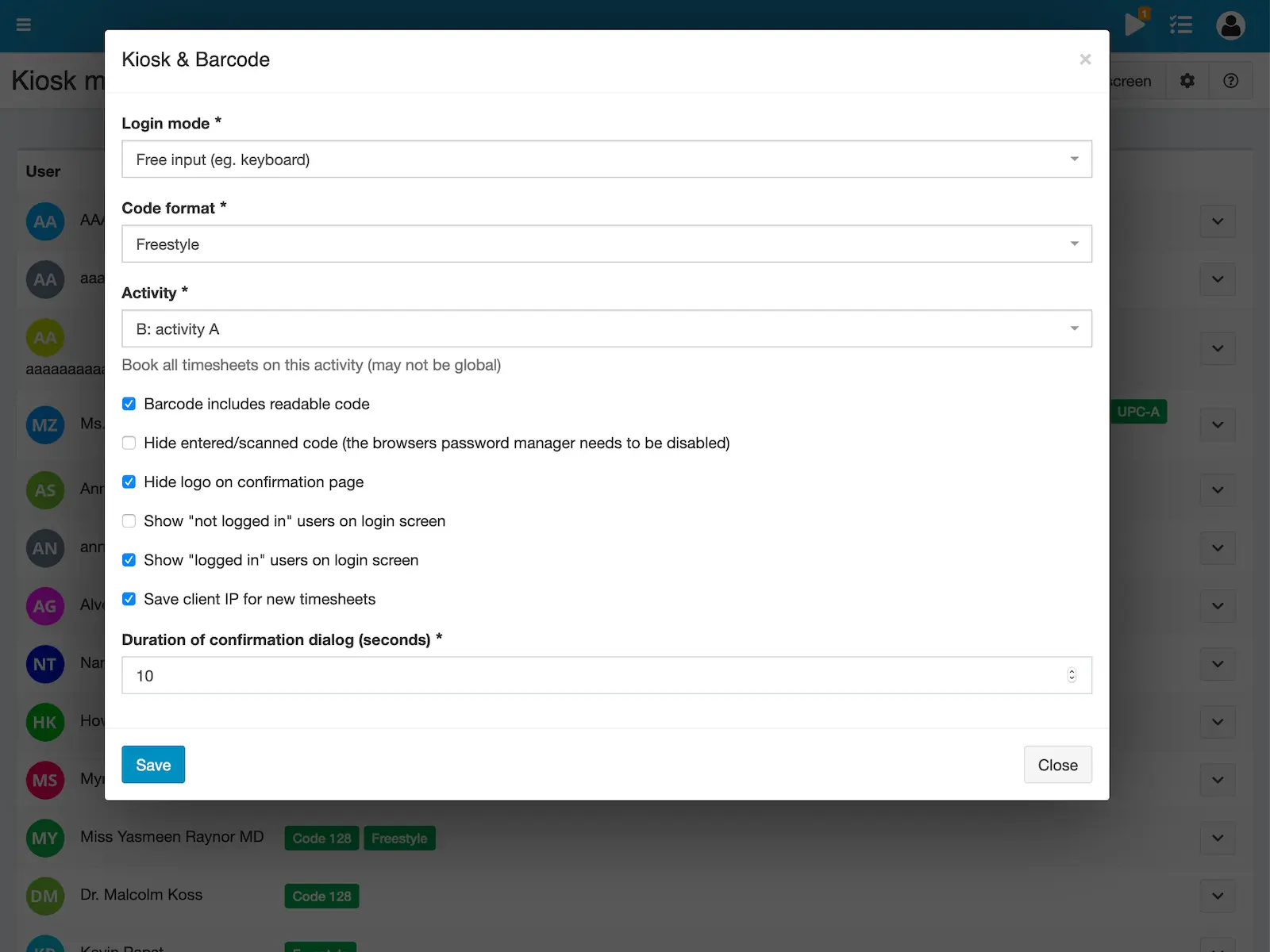The width and height of the screenshot is (1270, 952).
Task: Open the hamburger main menu
Action: (24, 25)
